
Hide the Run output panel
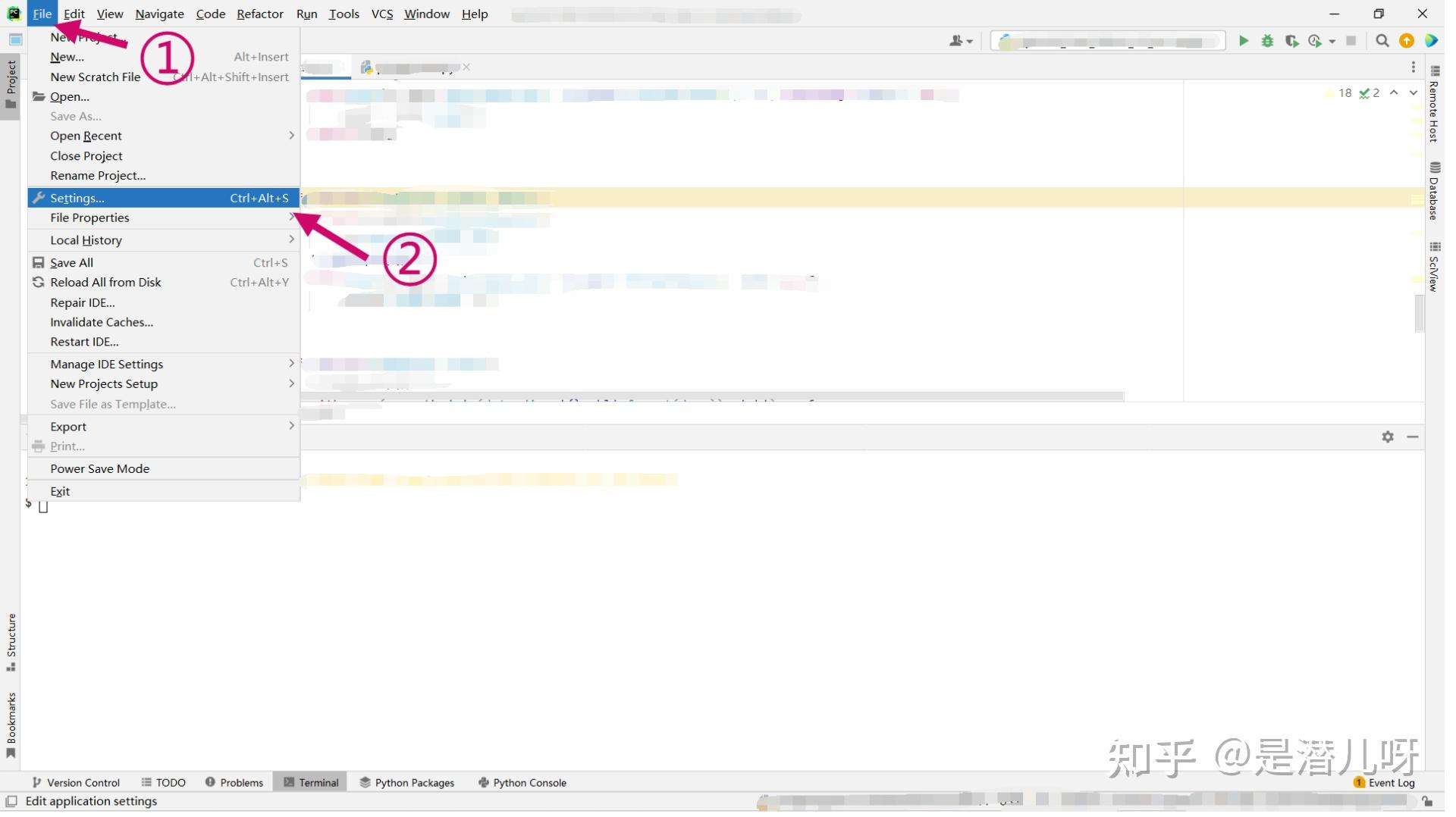[1414, 437]
